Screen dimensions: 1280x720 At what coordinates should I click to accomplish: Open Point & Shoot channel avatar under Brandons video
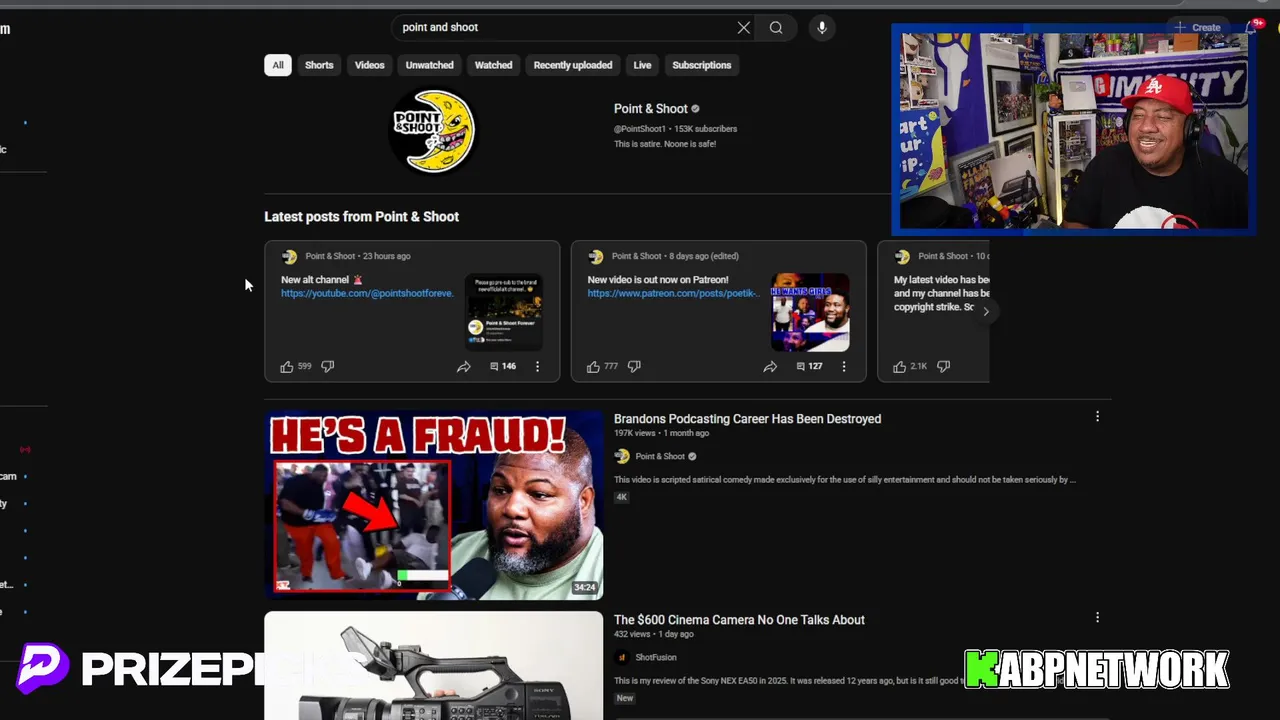[x=622, y=457]
